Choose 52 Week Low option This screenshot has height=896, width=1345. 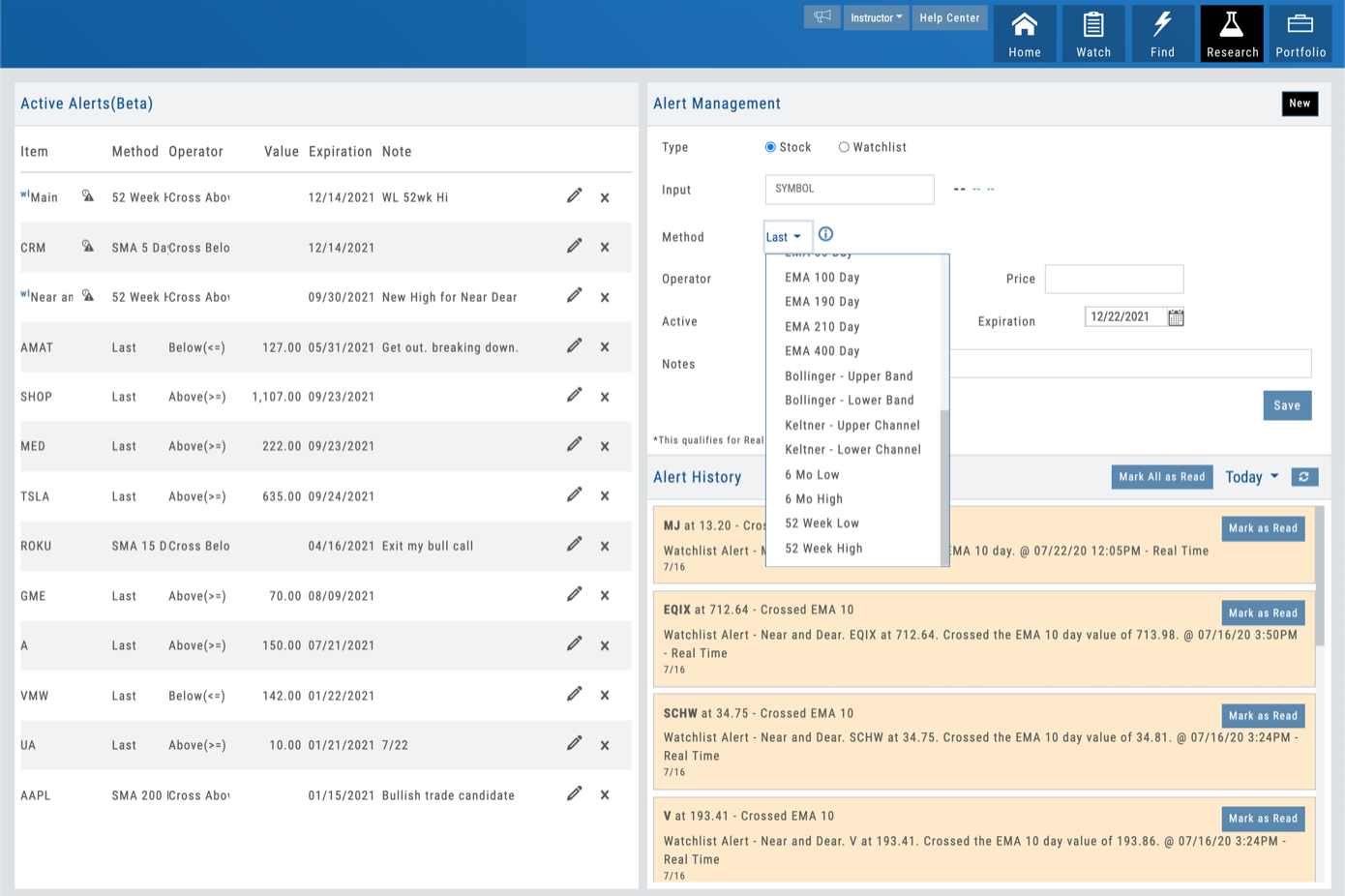pyautogui.click(x=822, y=523)
